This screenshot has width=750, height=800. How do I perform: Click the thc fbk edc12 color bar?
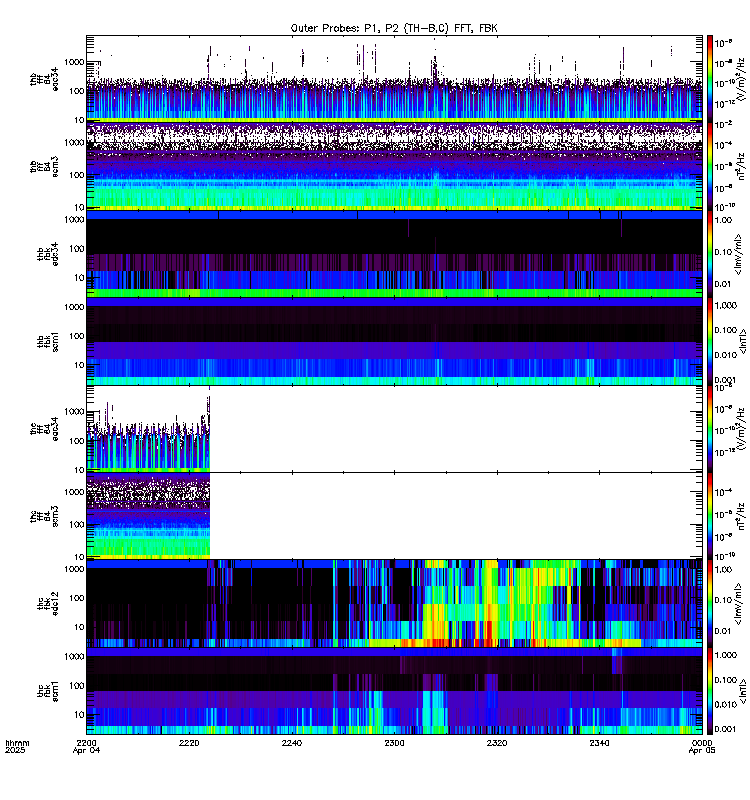click(710, 604)
